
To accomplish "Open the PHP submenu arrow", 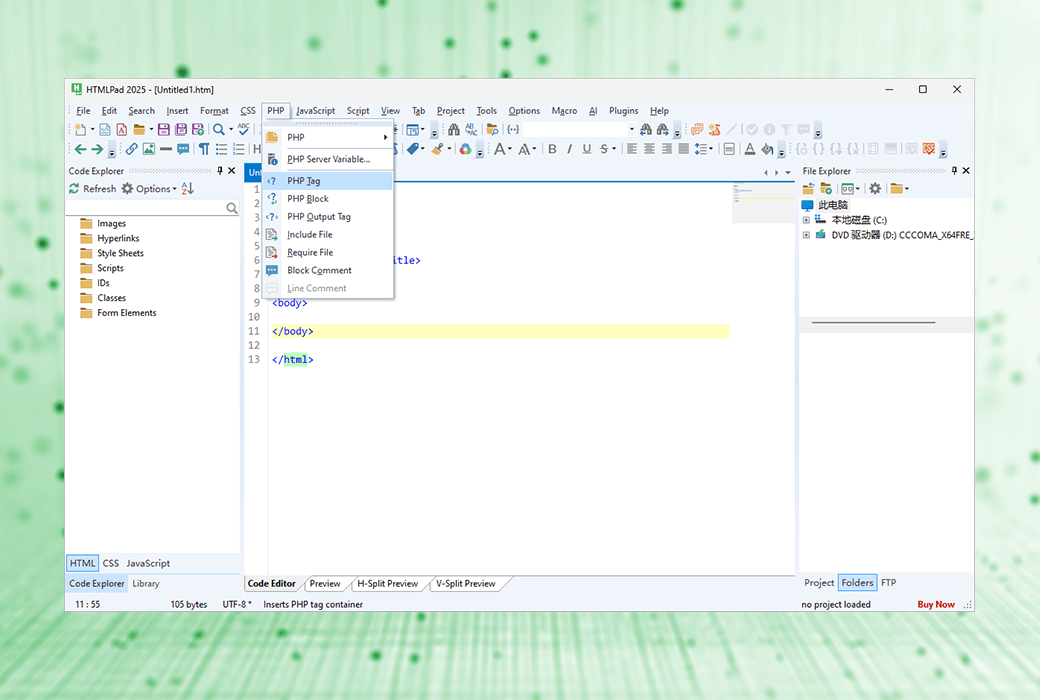I will (x=385, y=137).
